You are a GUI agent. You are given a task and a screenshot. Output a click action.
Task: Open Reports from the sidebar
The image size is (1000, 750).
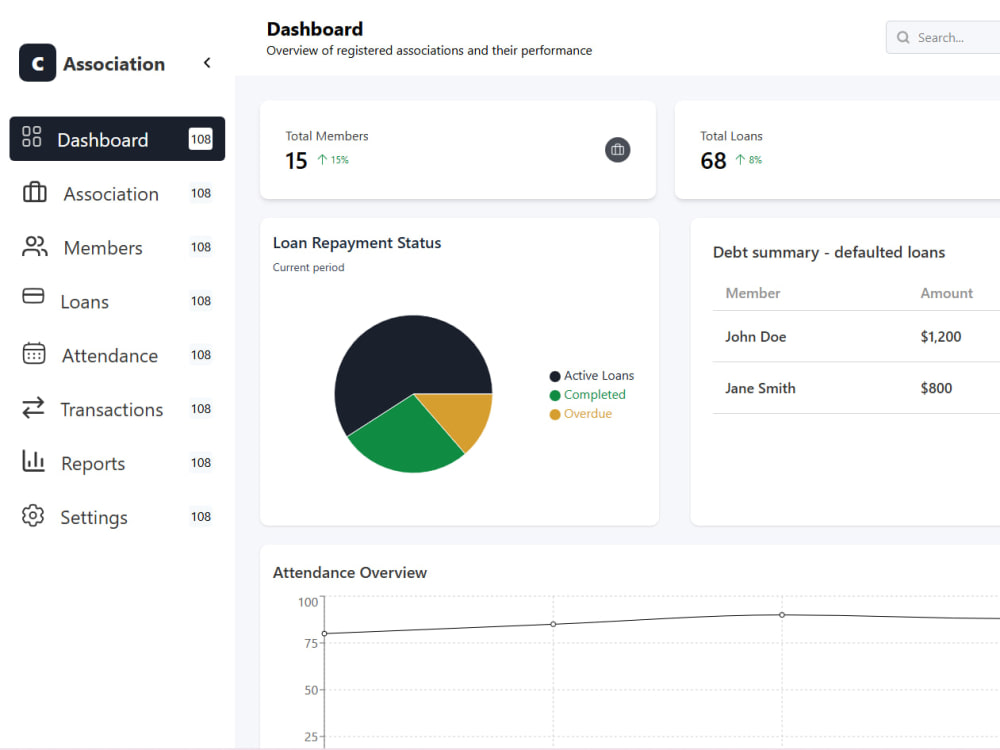click(x=117, y=463)
